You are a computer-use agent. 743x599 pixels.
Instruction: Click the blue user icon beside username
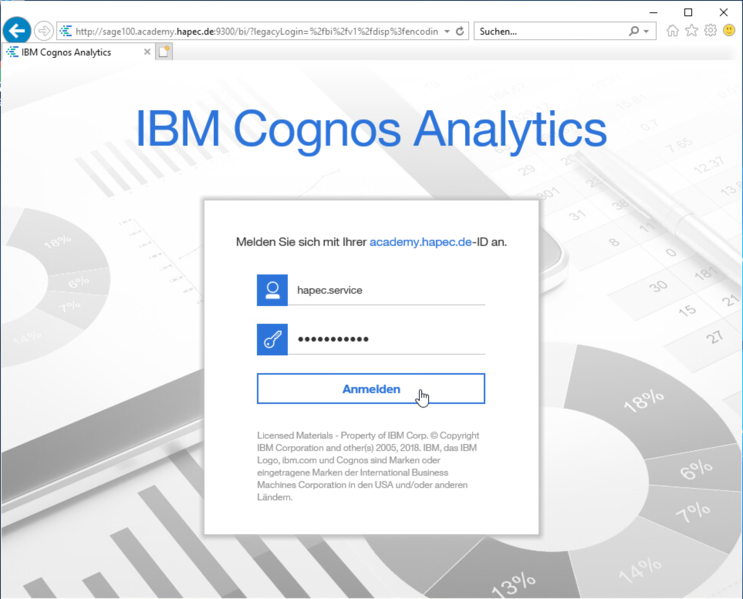click(272, 290)
